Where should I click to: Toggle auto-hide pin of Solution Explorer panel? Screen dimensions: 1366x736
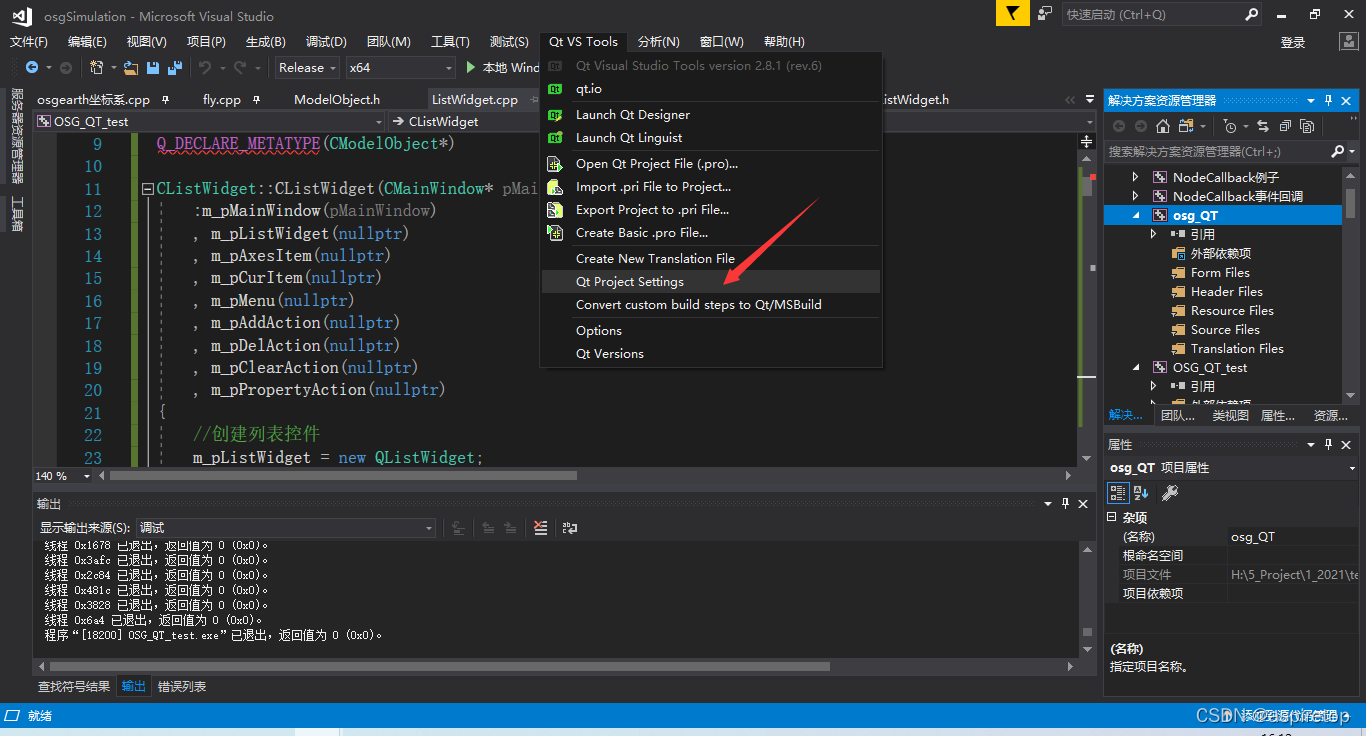coord(1329,100)
